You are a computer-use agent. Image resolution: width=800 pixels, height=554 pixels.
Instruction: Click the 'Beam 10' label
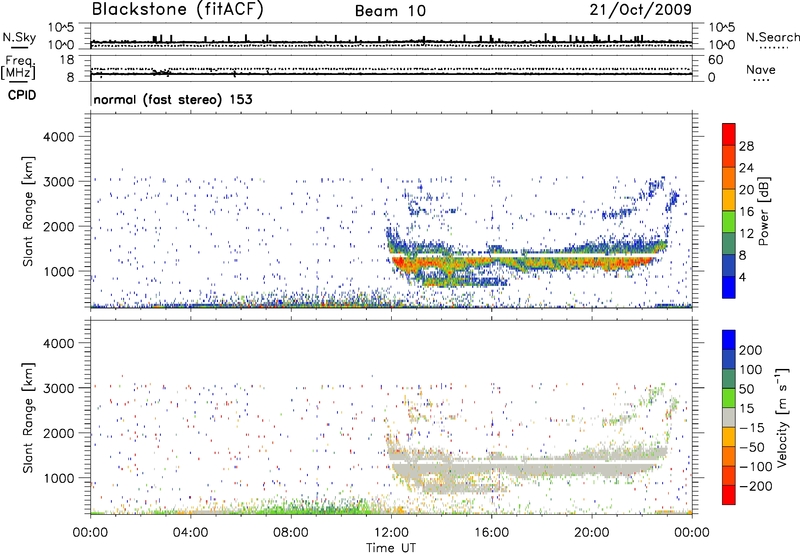point(390,11)
